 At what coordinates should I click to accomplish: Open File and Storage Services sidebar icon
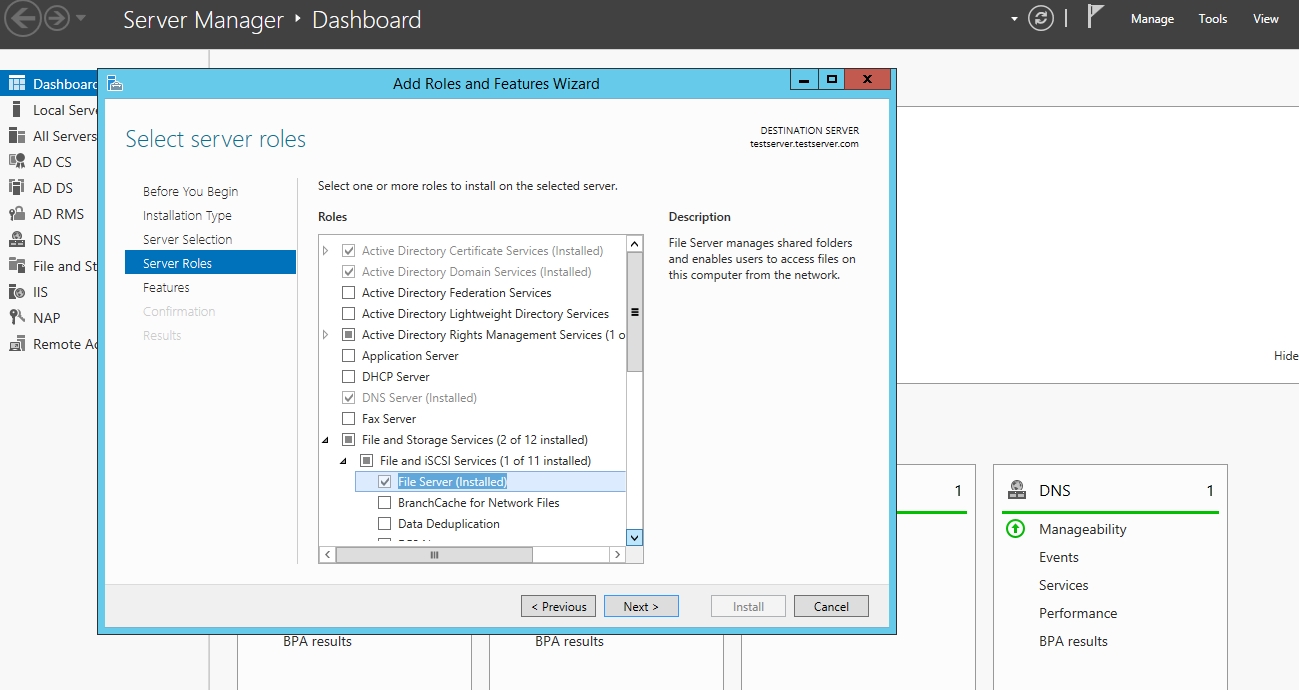16,266
